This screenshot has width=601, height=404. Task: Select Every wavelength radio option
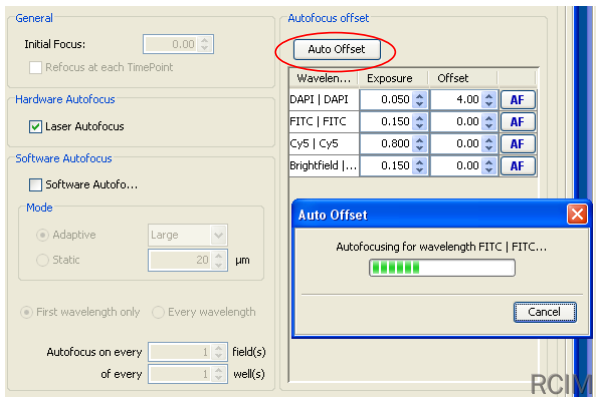pyautogui.click(x=158, y=312)
